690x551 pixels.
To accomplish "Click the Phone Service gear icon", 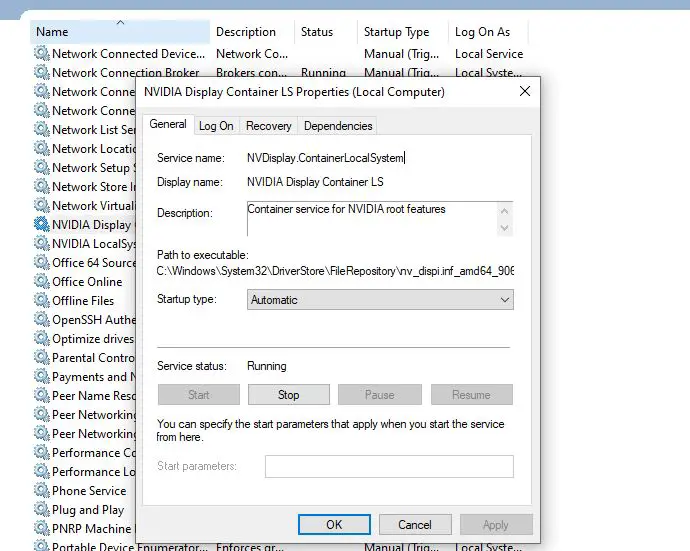I will click(41, 491).
